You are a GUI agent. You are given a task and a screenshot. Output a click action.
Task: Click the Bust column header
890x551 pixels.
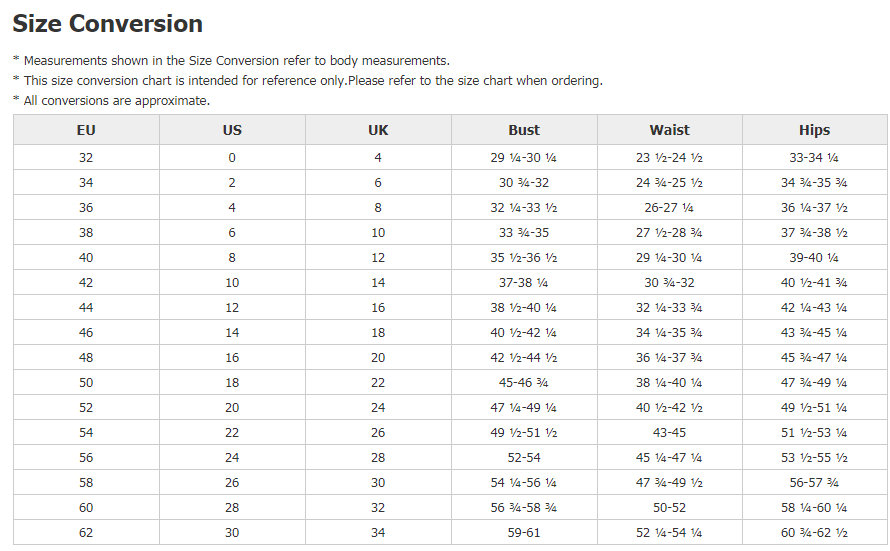(524, 130)
